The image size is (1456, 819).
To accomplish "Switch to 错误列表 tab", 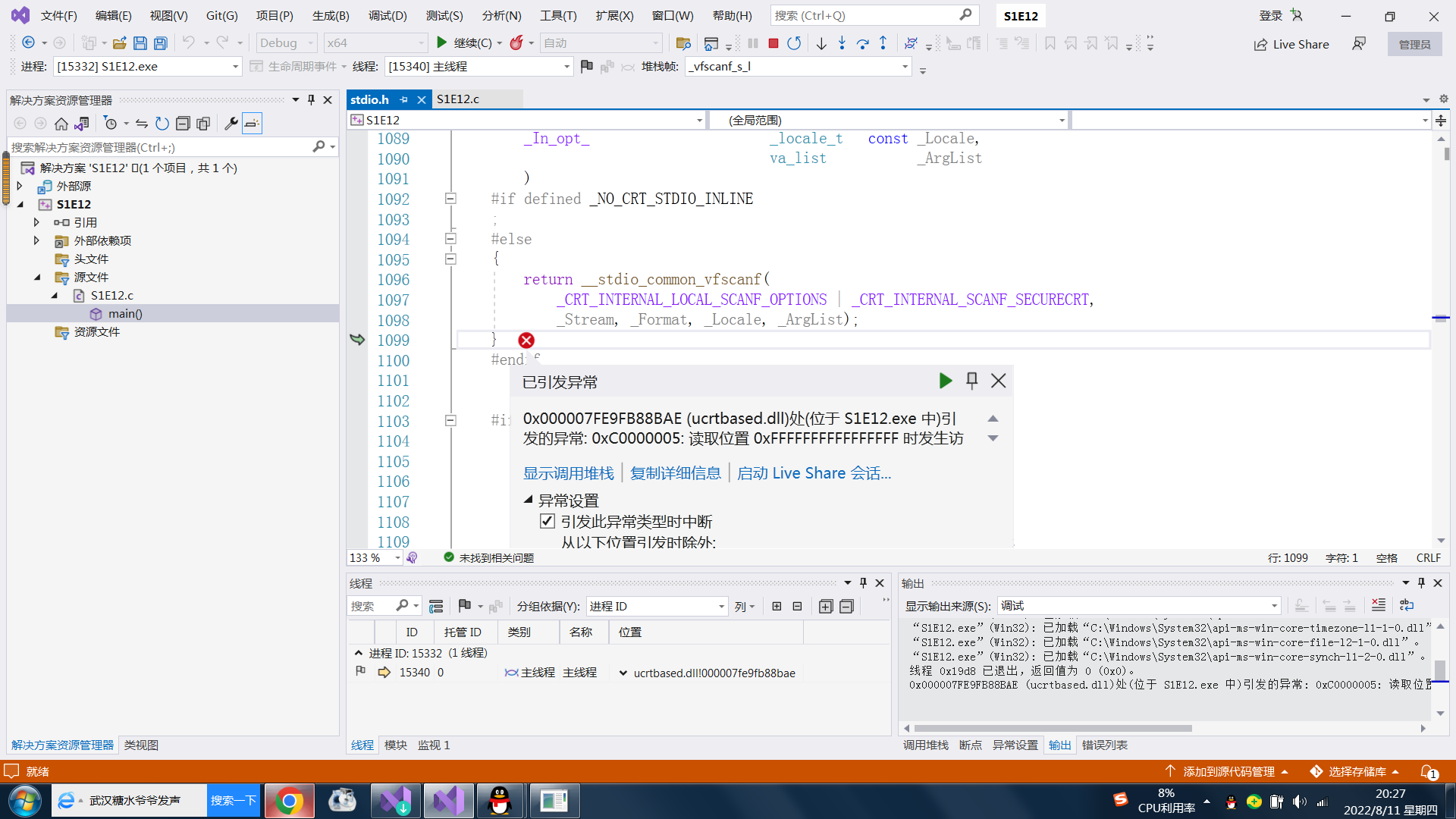I will tap(1105, 745).
